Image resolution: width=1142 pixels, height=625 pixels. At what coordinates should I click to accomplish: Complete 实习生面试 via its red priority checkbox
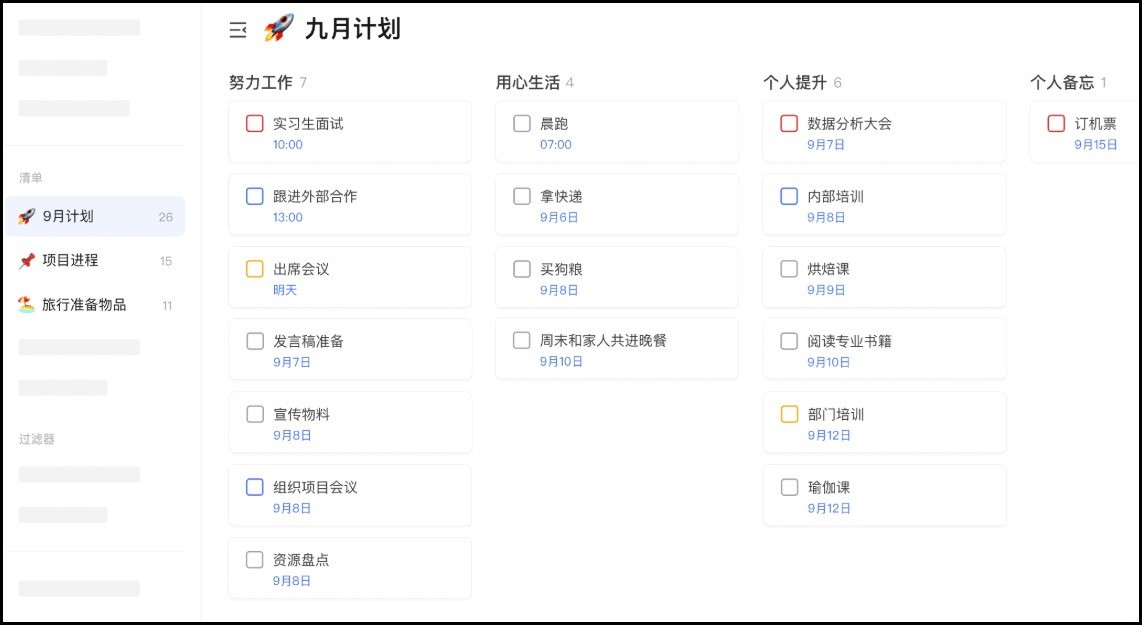point(254,123)
